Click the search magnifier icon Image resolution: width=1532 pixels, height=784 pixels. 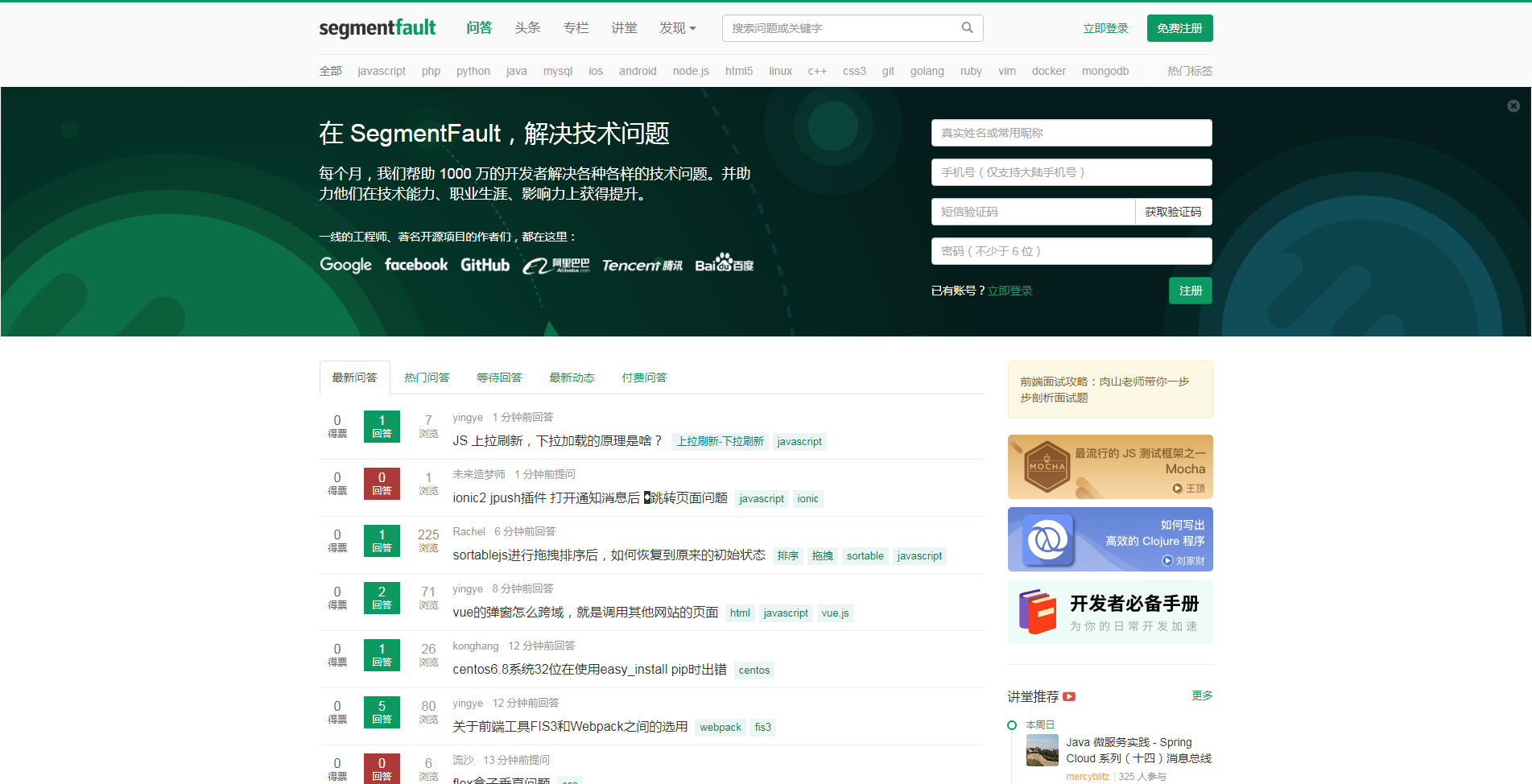point(967,28)
